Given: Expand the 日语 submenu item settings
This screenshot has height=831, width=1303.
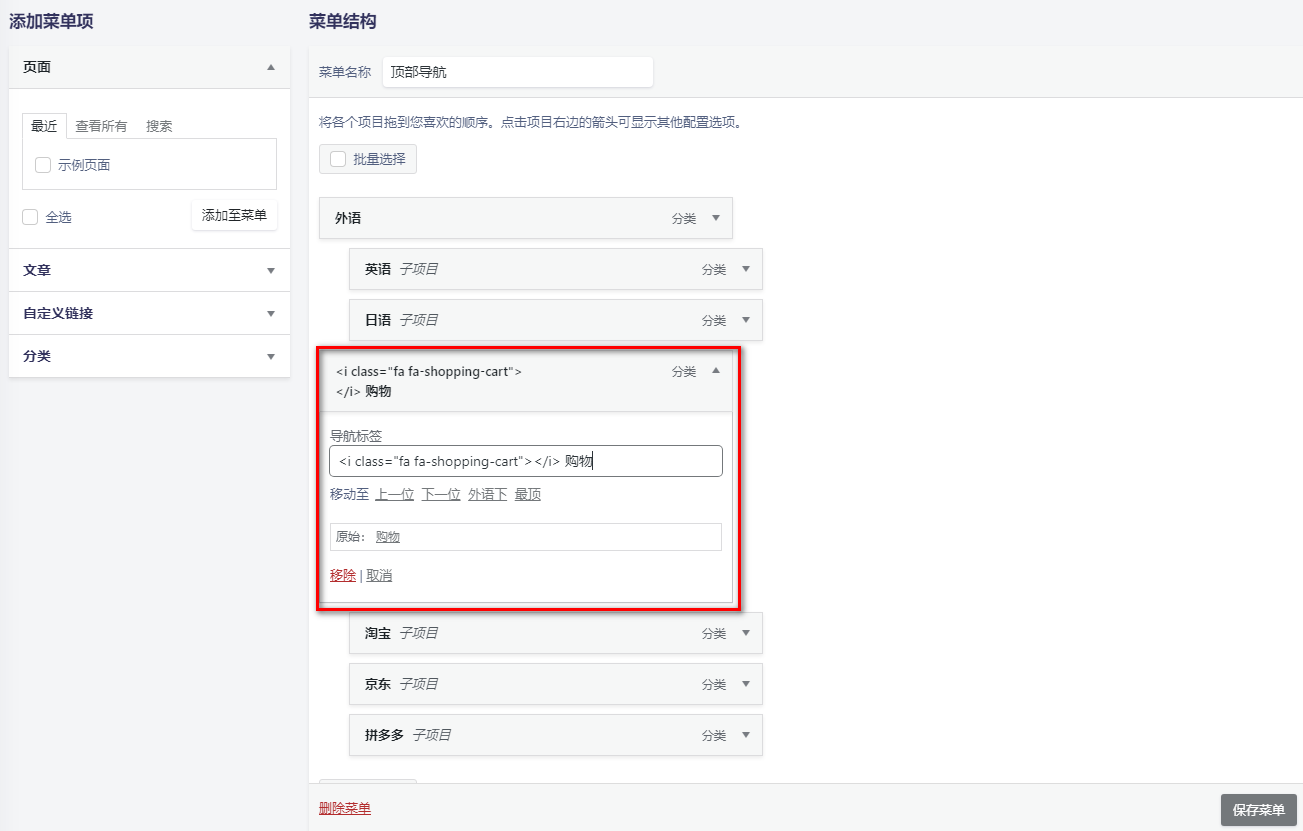Looking at the screenshot, I should (x=745, y=320).
